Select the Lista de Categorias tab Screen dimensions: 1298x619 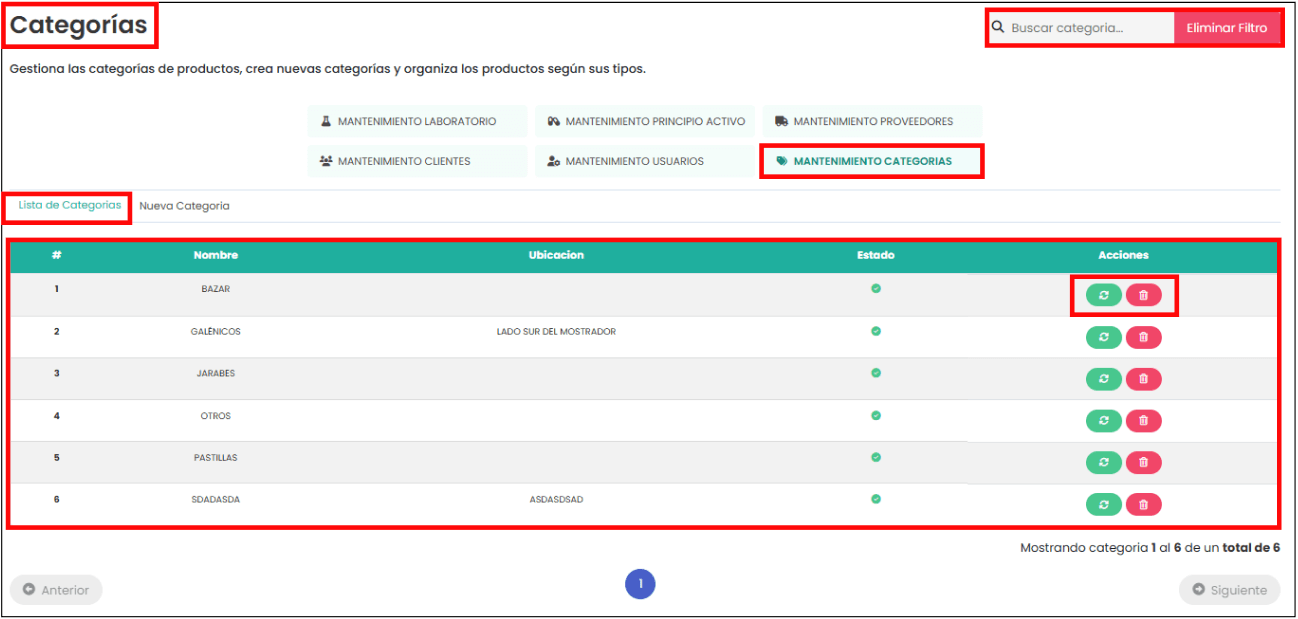[69, 206]
